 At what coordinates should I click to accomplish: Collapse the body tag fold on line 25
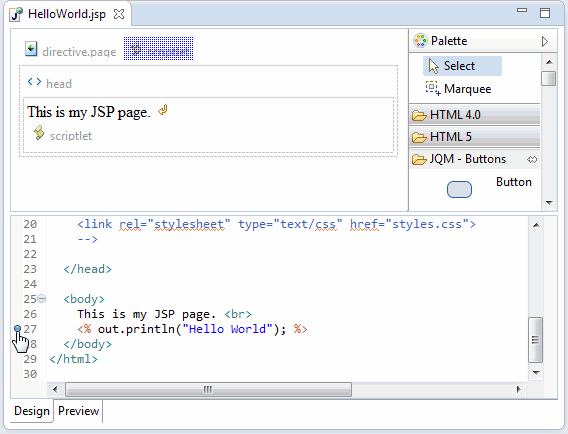click(x=42, y=299)
